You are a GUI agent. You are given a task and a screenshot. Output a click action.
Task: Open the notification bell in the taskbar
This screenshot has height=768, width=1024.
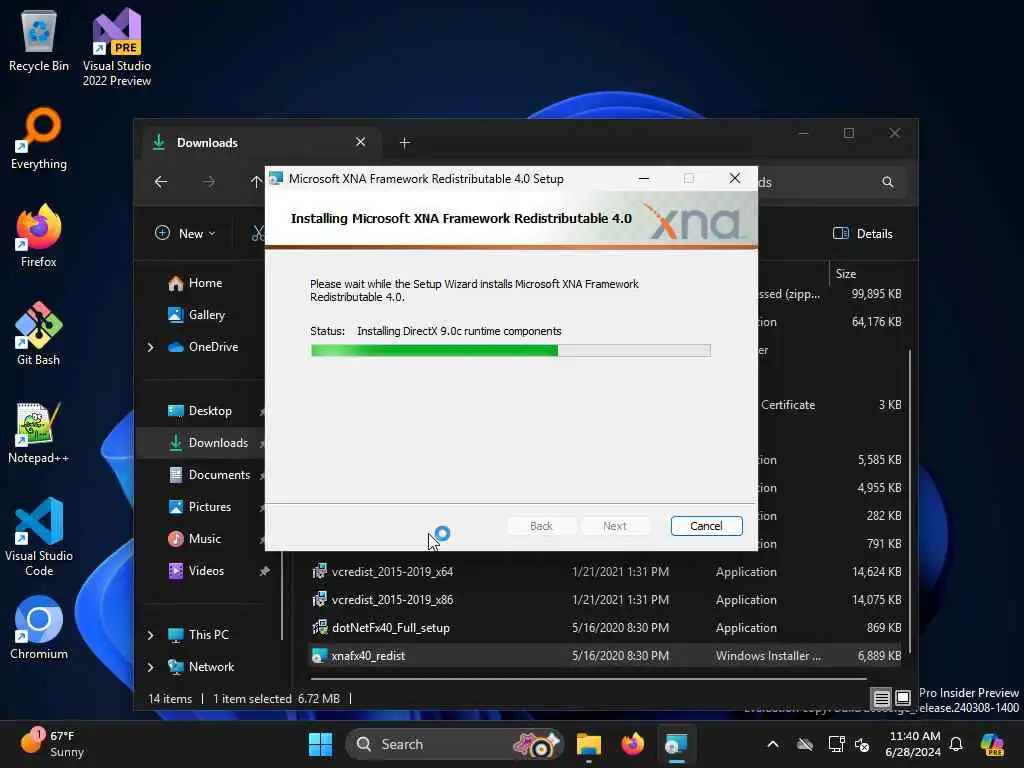tap(956, 744)
